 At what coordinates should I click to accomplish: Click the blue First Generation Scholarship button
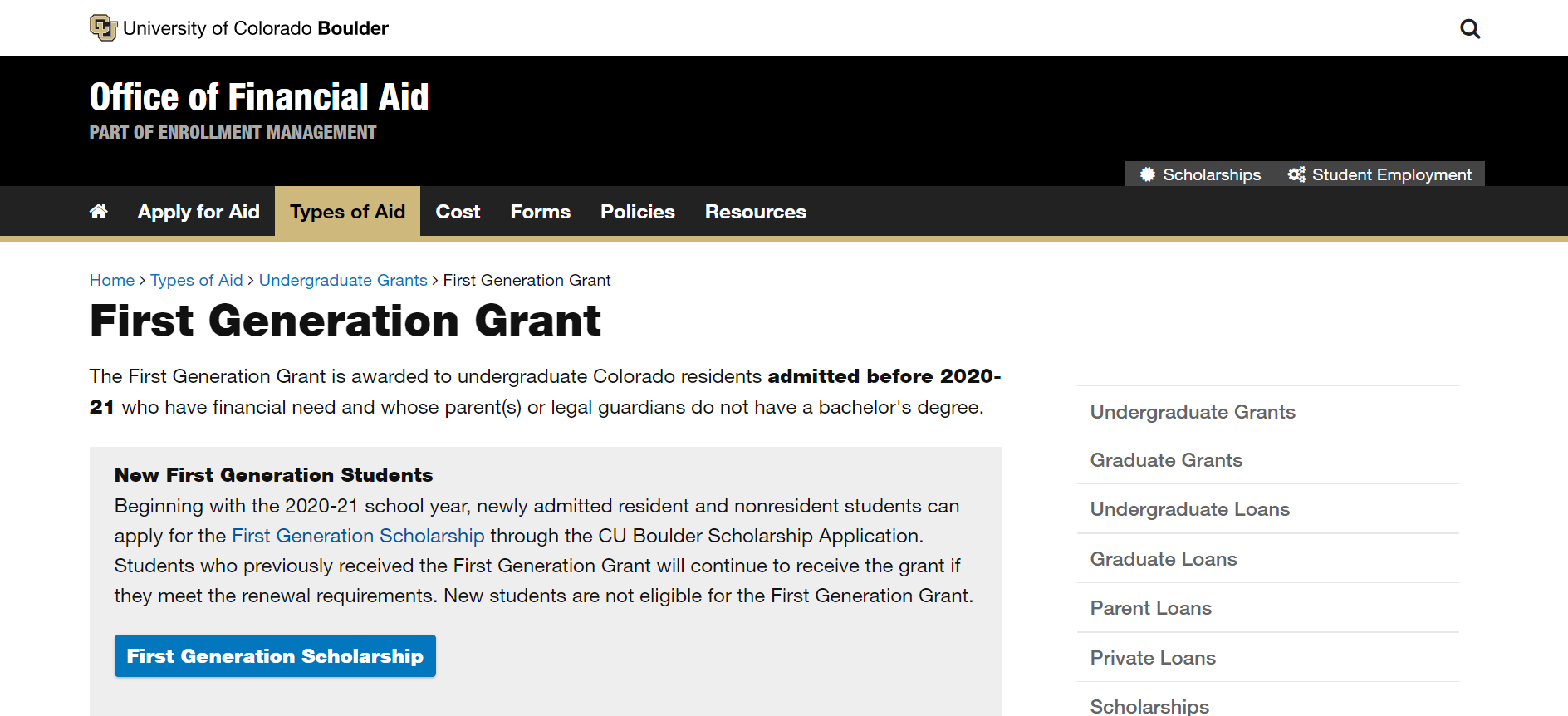(x=275, y=656)
